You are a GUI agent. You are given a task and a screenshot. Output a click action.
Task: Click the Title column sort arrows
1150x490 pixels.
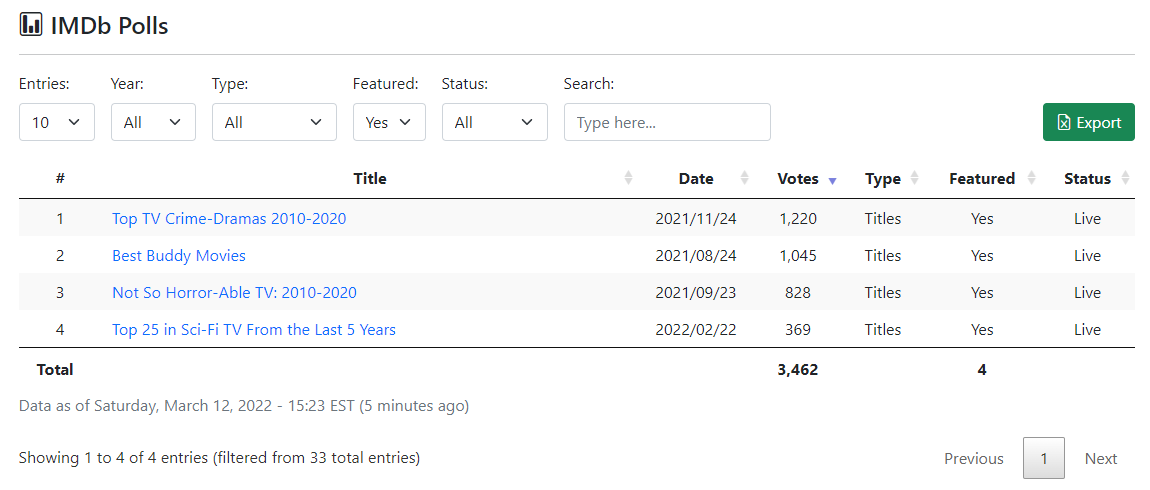tap(628, 179)
